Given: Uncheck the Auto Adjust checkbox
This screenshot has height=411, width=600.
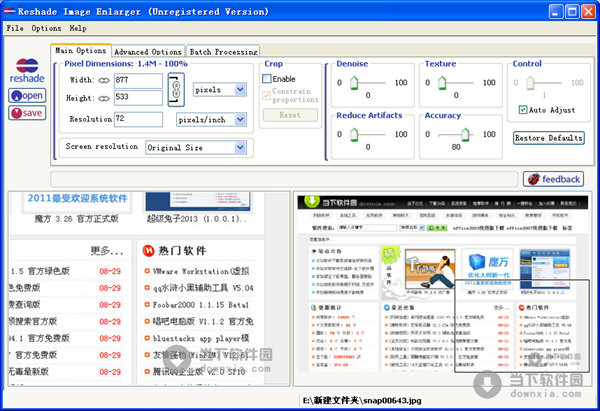Looking at the screenshot, I should [523, 109].
